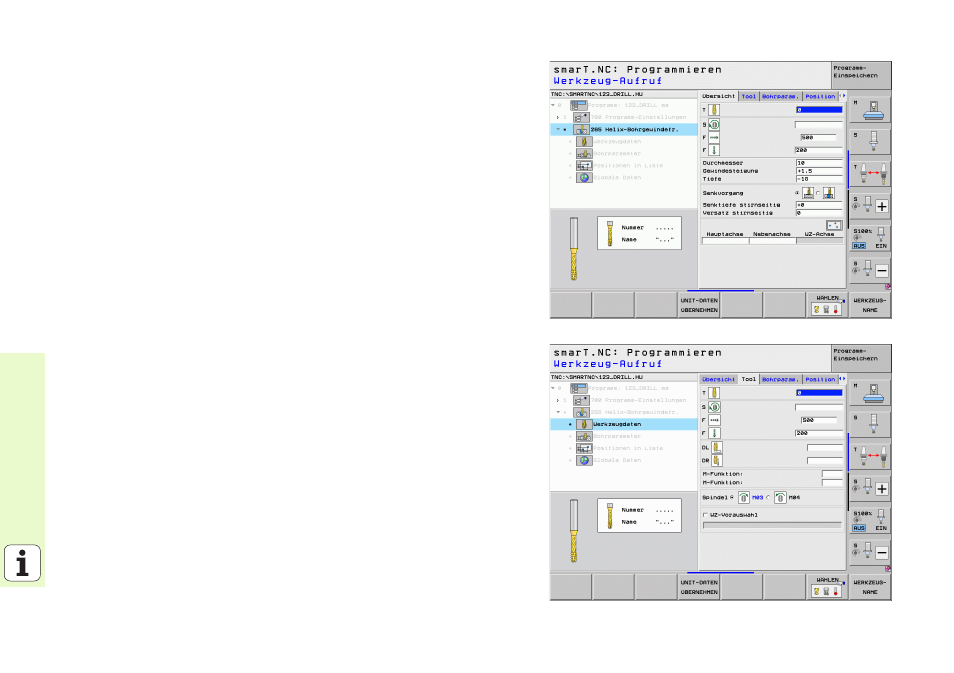Click horizontal feed F arrow icon, lower screen
The height and width of the screenshot is (673, 954).
click(714, 420)
